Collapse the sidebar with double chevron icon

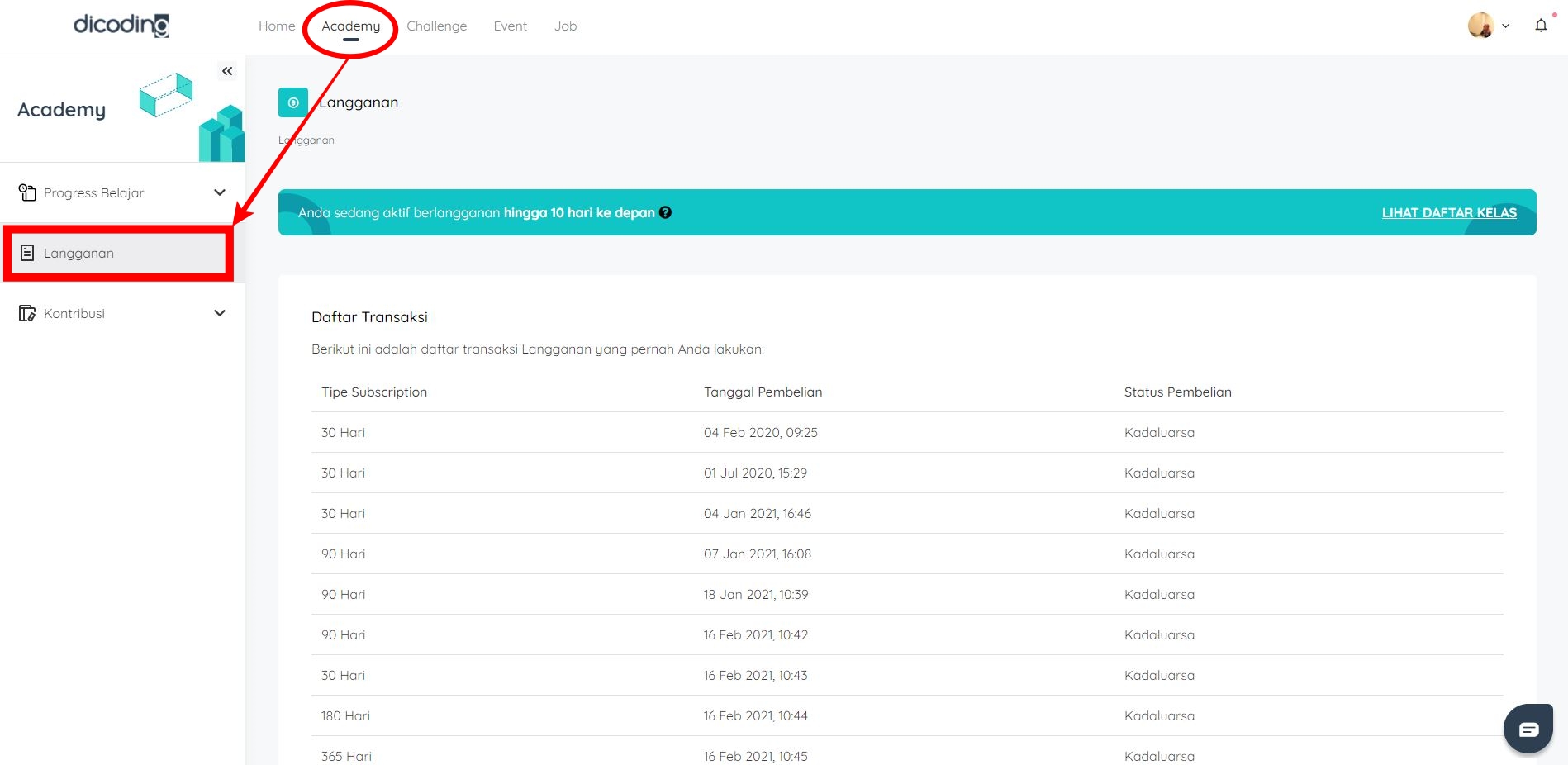227,71
